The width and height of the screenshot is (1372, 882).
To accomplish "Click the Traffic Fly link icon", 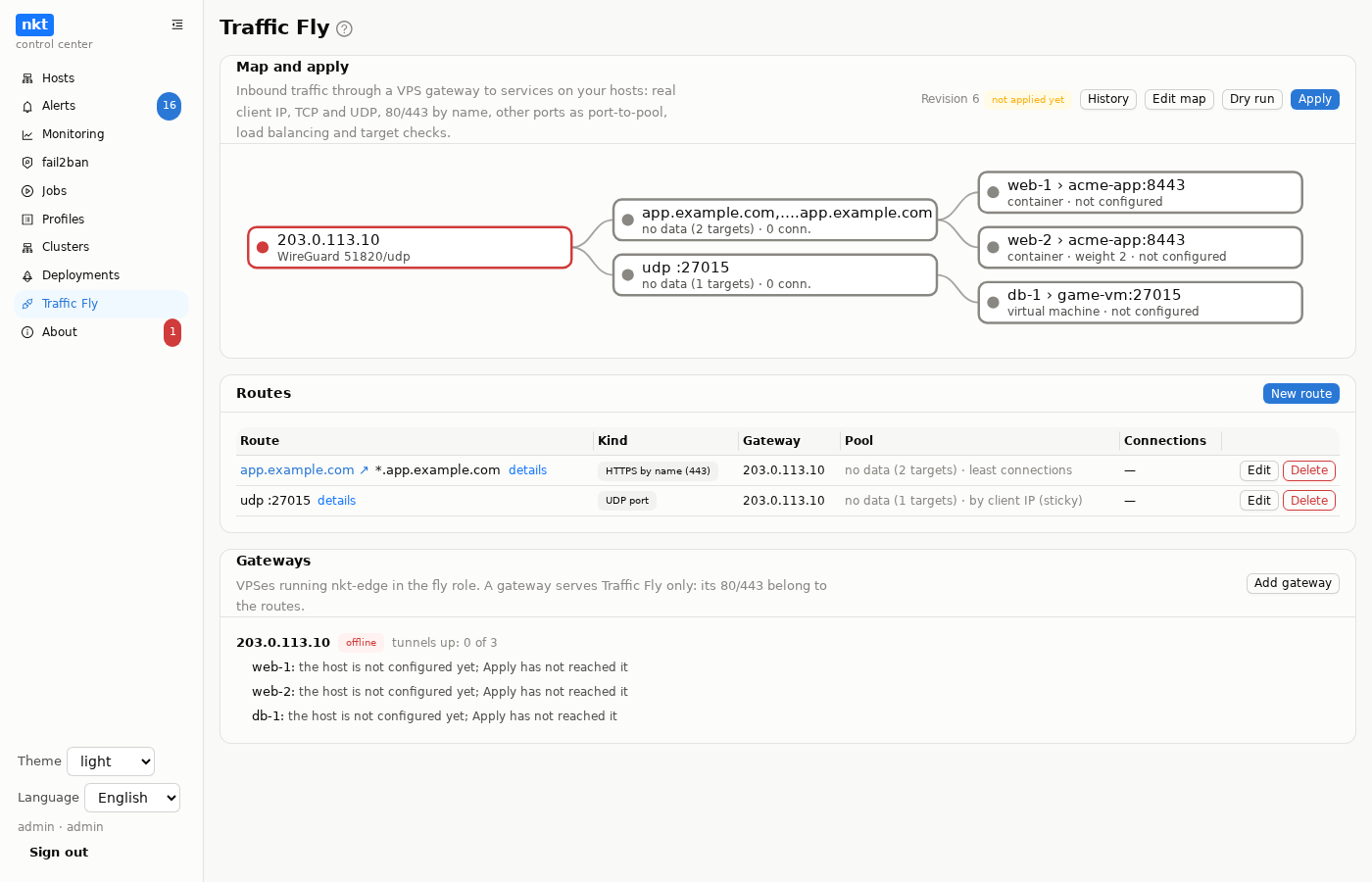I will coord(27,304).
